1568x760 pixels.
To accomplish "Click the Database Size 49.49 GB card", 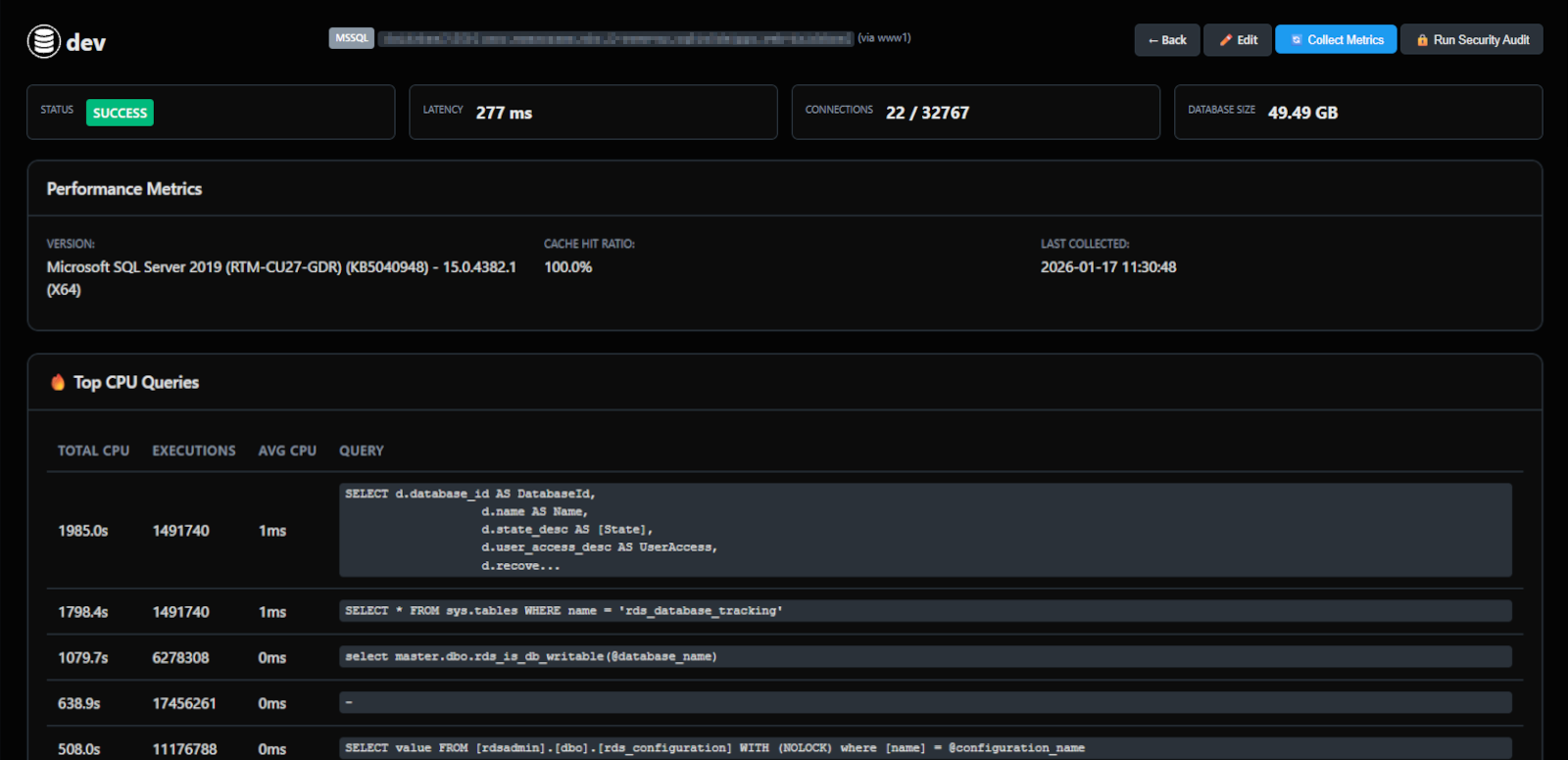I will pyautogui.click(x=1357, y=113).
